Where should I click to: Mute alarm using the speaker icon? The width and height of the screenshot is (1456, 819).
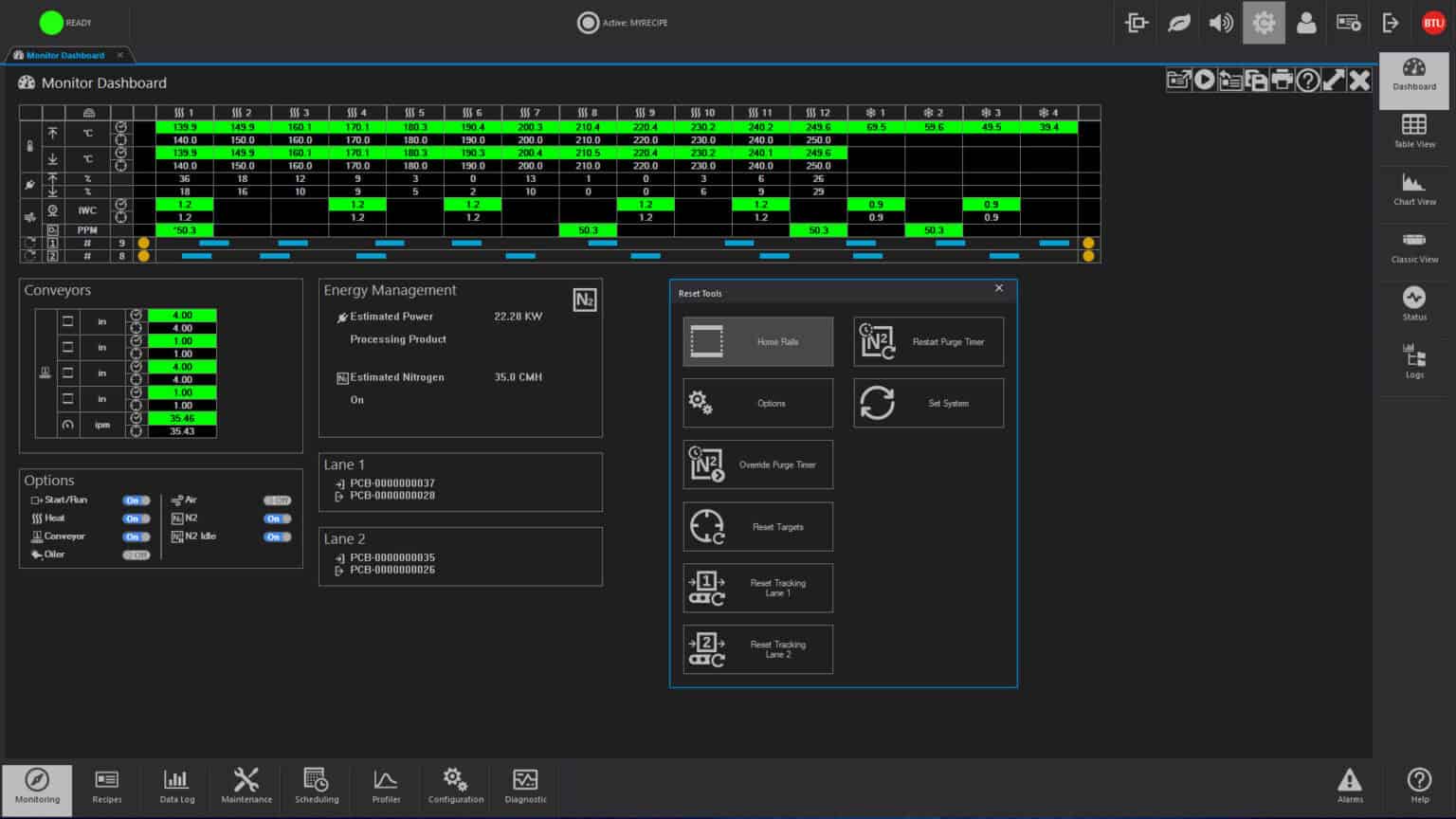(x=1221, y=23)
